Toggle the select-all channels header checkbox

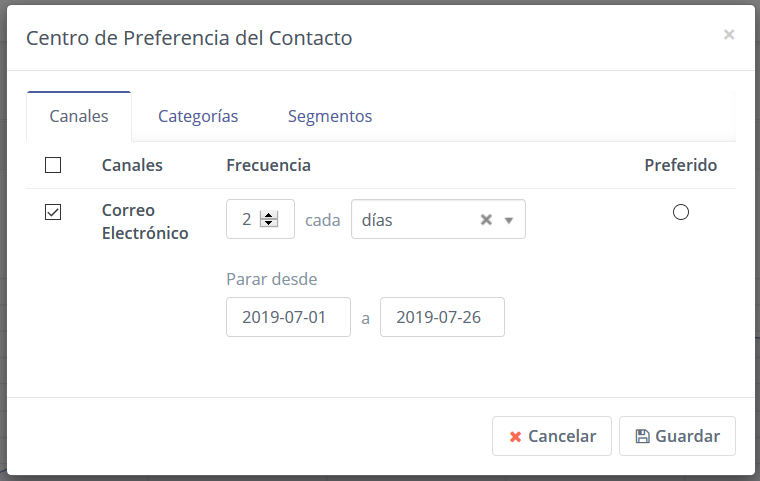coord(54,165)
